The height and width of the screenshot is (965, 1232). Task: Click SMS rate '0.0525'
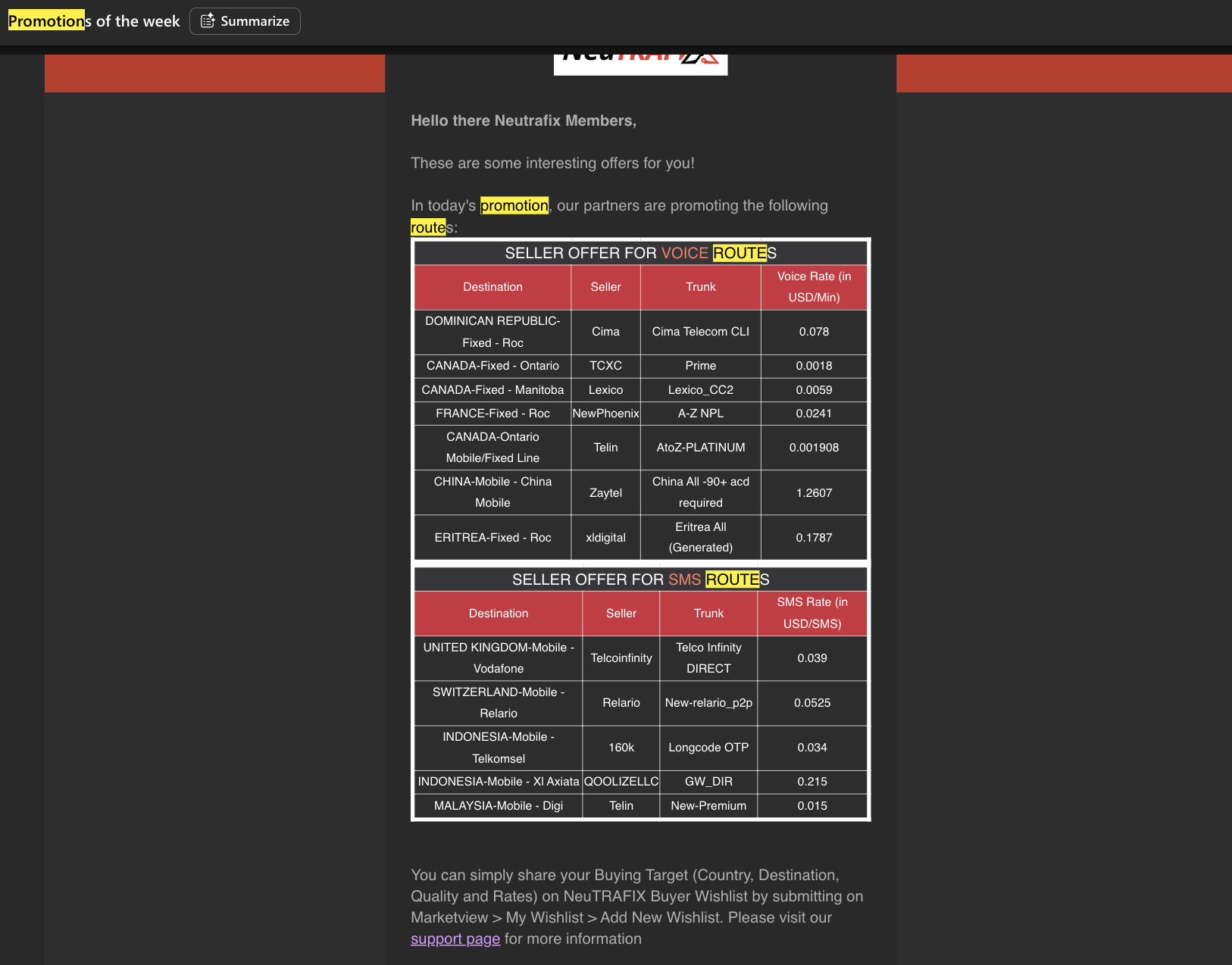[812, 703]
